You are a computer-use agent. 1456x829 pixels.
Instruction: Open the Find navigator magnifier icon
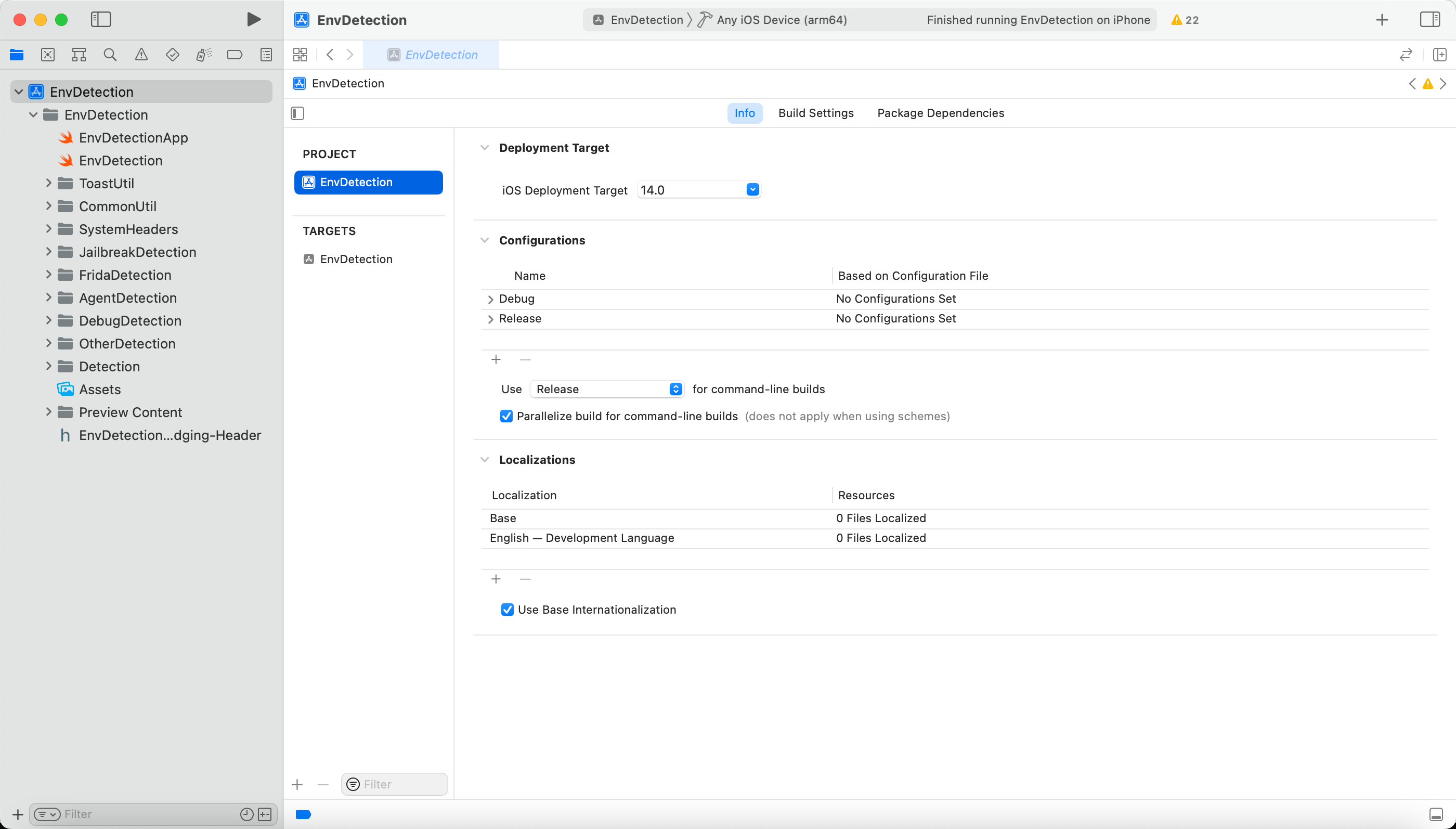click(110, 55)
